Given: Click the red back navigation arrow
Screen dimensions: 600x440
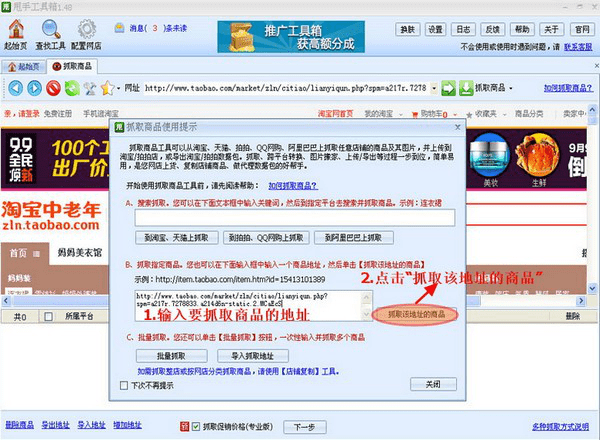Looking at the screenshot, I should coord(14,88).
